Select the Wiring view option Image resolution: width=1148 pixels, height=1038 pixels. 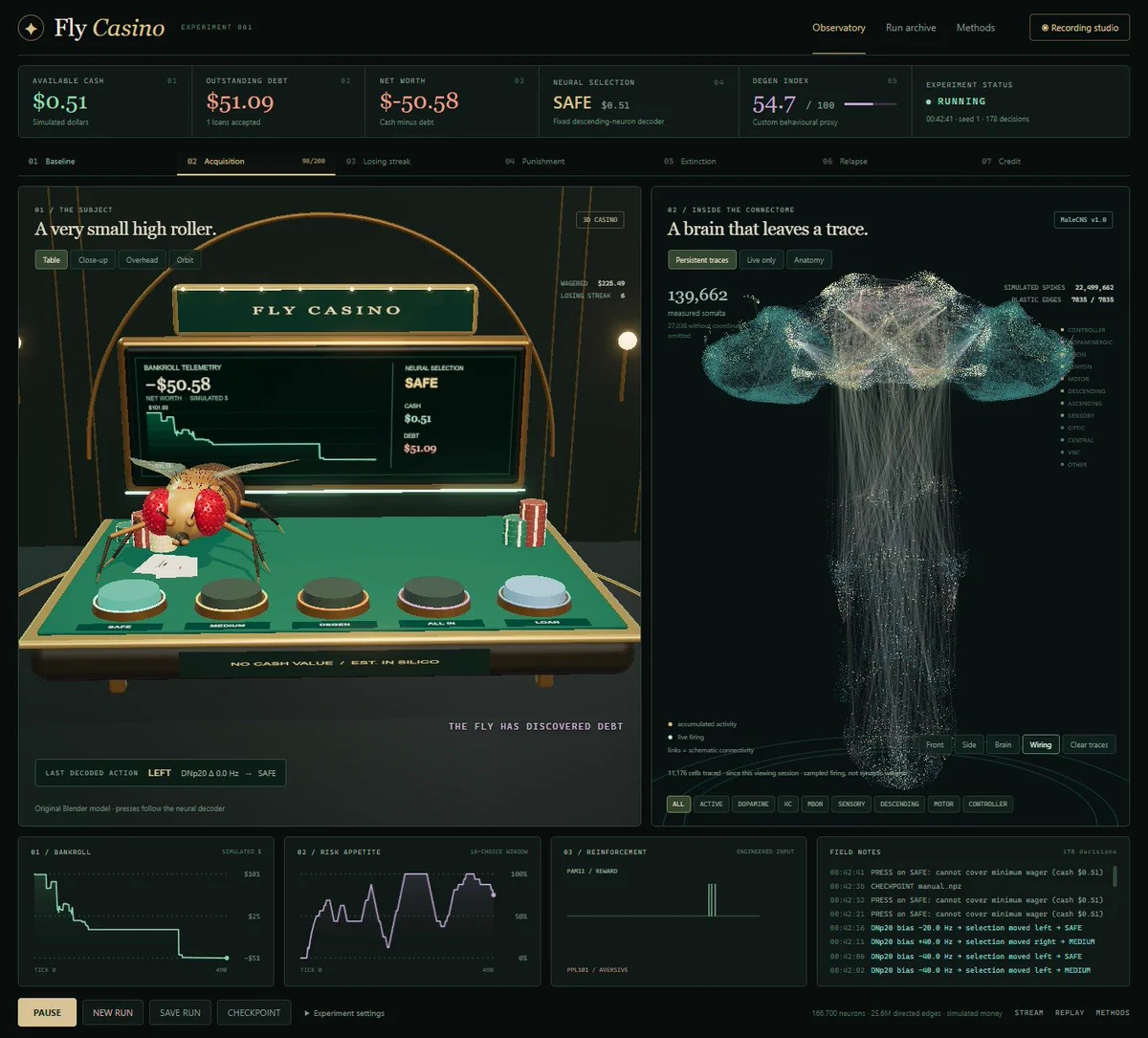pyautogui.click(x=1041, y=744)
